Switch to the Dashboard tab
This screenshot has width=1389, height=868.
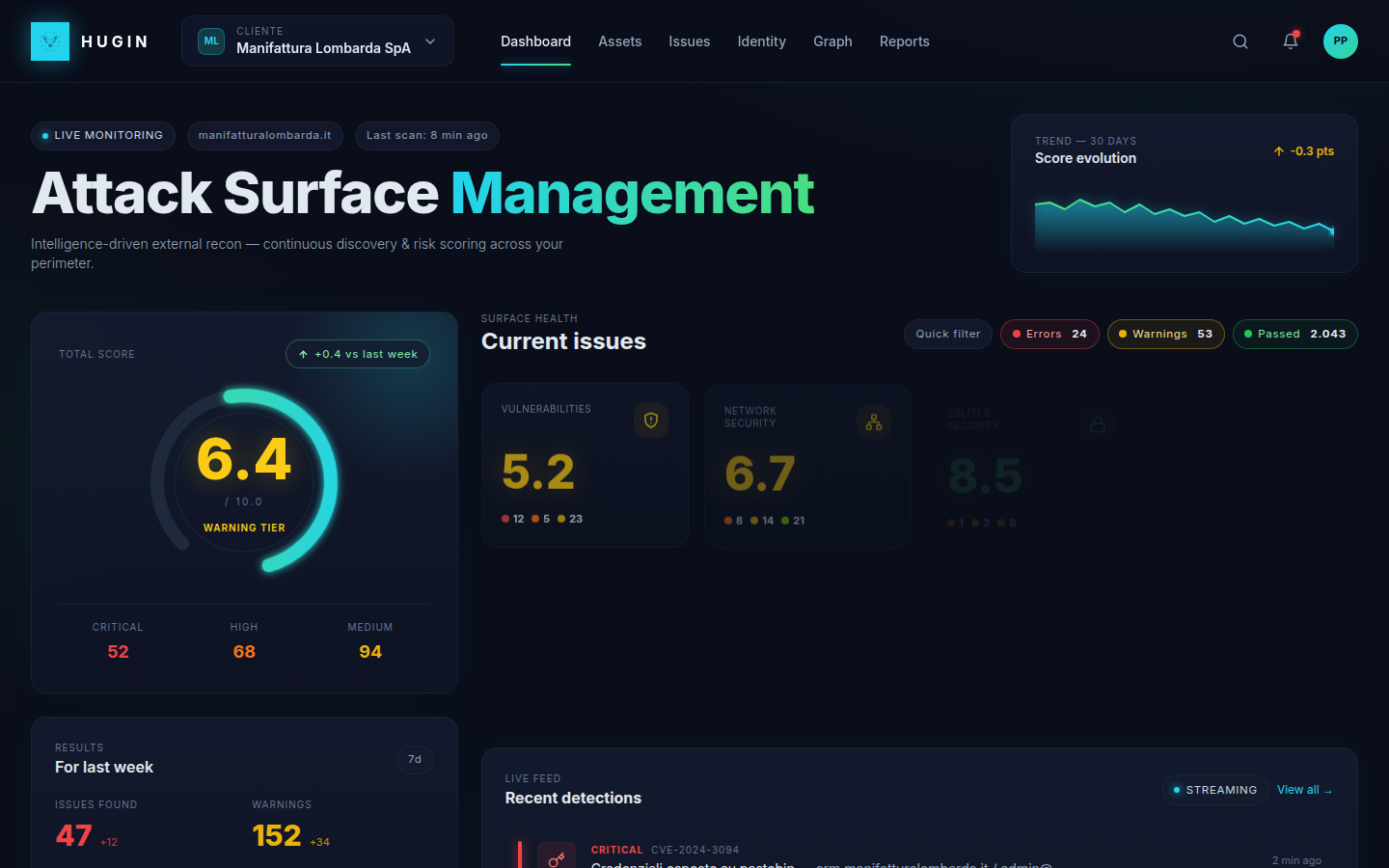click(535, 41)
